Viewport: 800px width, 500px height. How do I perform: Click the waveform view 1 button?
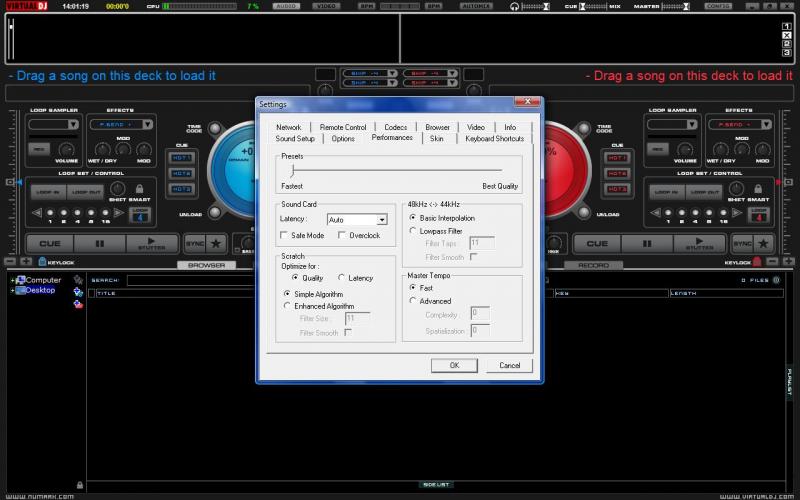(x=786, y=27)
